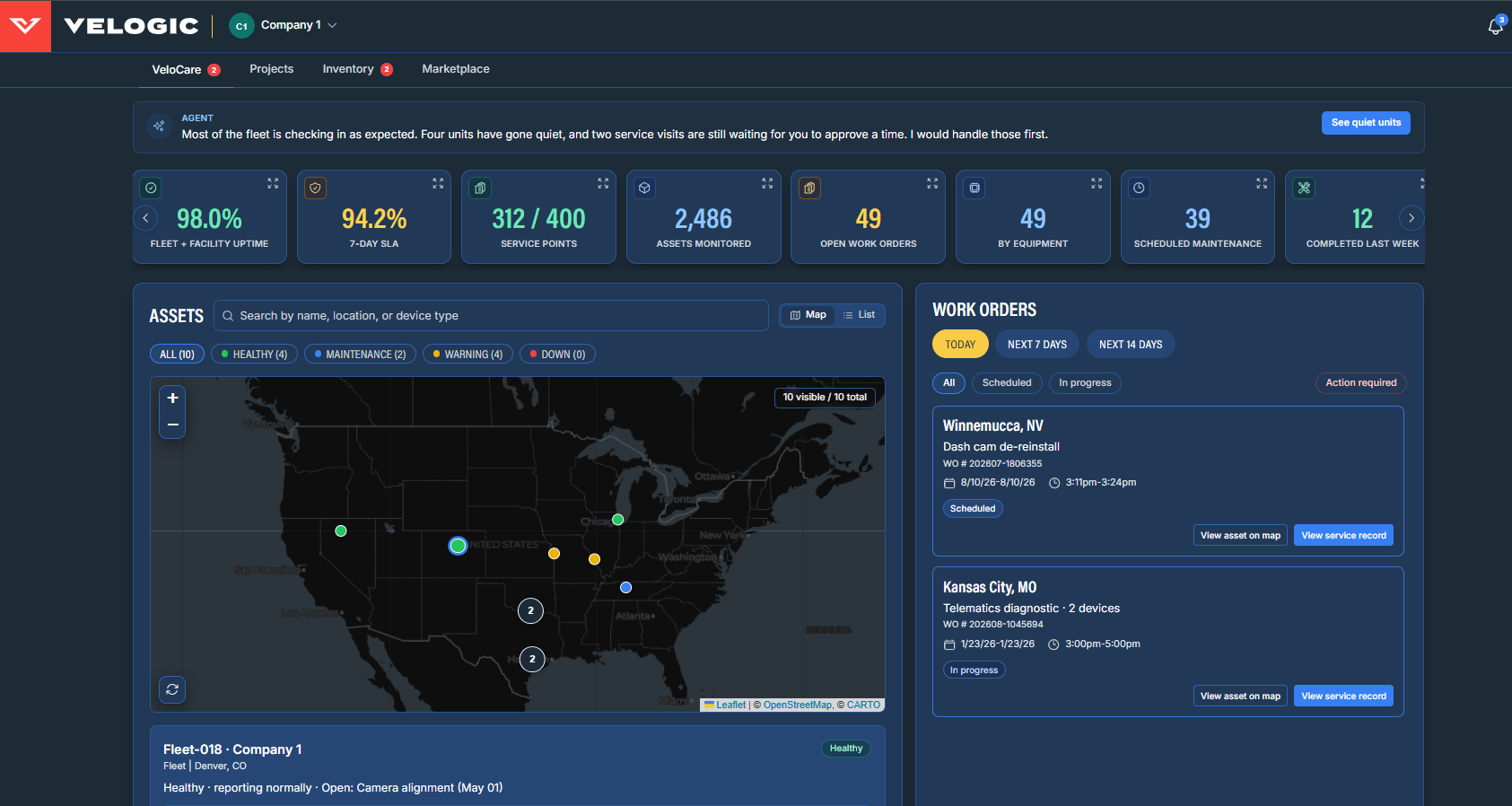
Task: Expand the Open Work Orders card
Action: click(932, 183)
